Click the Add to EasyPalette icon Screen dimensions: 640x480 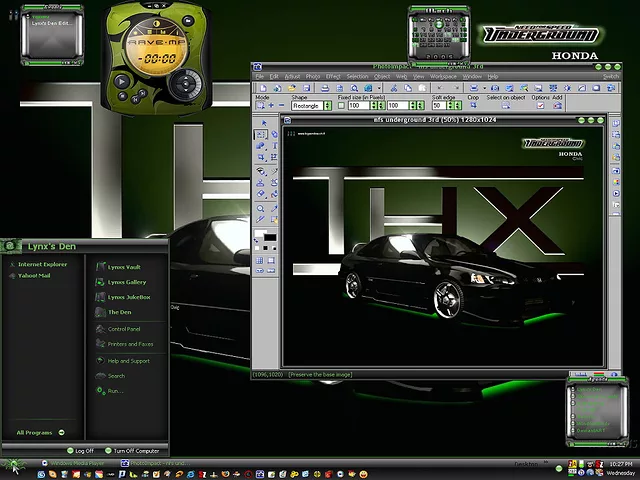pyautogui.click(x=558, y=105)
